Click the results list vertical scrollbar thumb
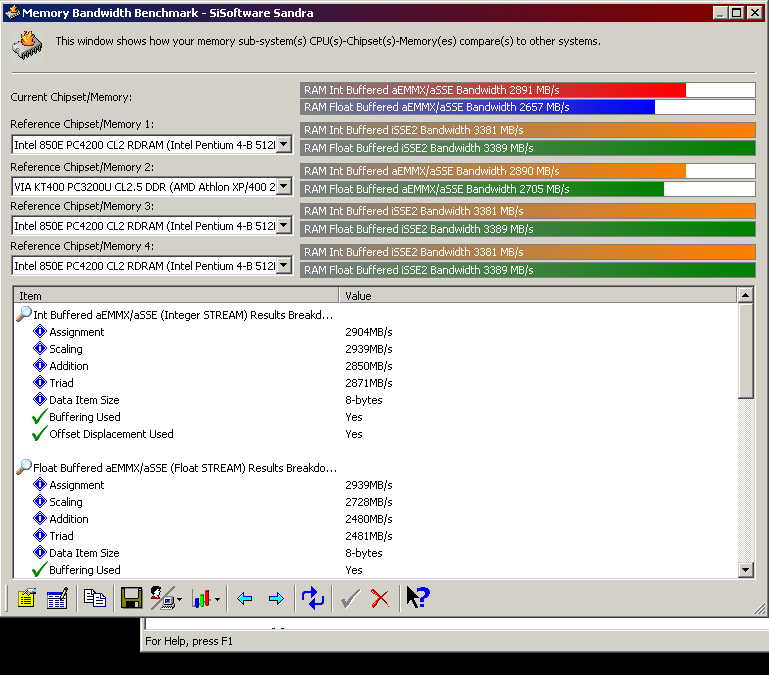The width and height of the screenshot is (769, 675). 745,351
